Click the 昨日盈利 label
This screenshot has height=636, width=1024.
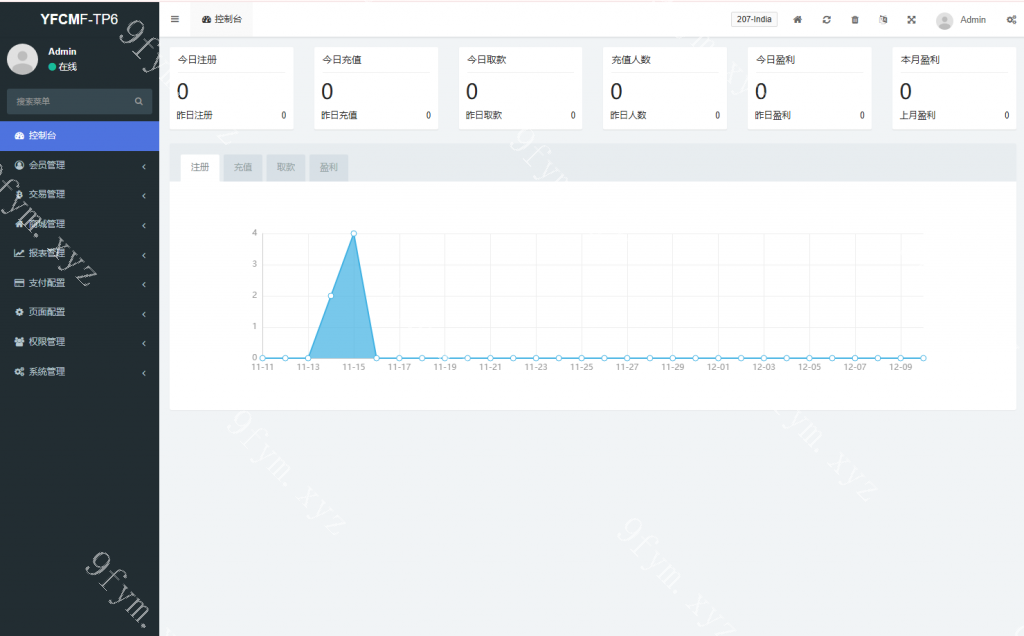point(773,115)
